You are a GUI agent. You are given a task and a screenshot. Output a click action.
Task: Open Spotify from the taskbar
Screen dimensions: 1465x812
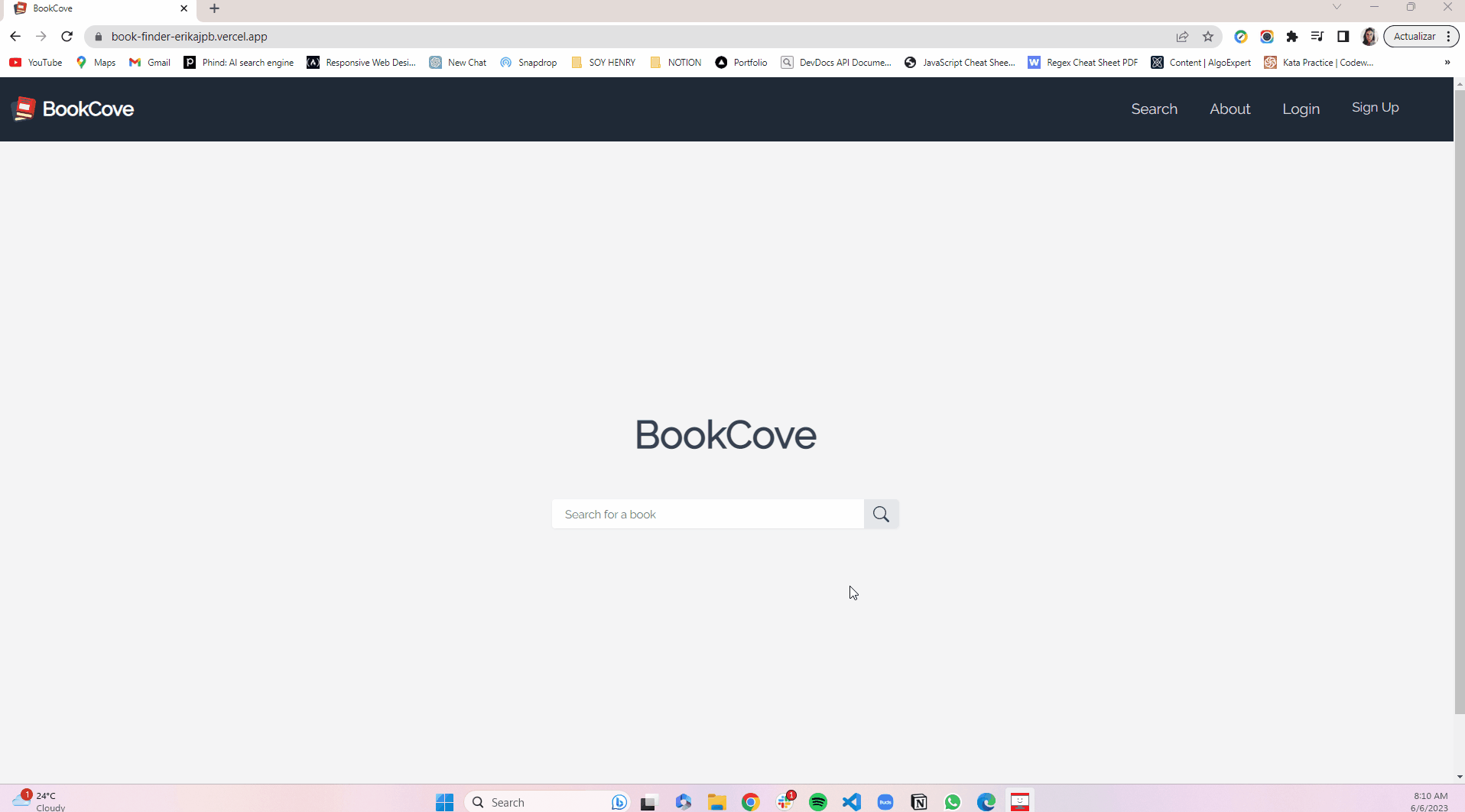click(x=818, y=801)
